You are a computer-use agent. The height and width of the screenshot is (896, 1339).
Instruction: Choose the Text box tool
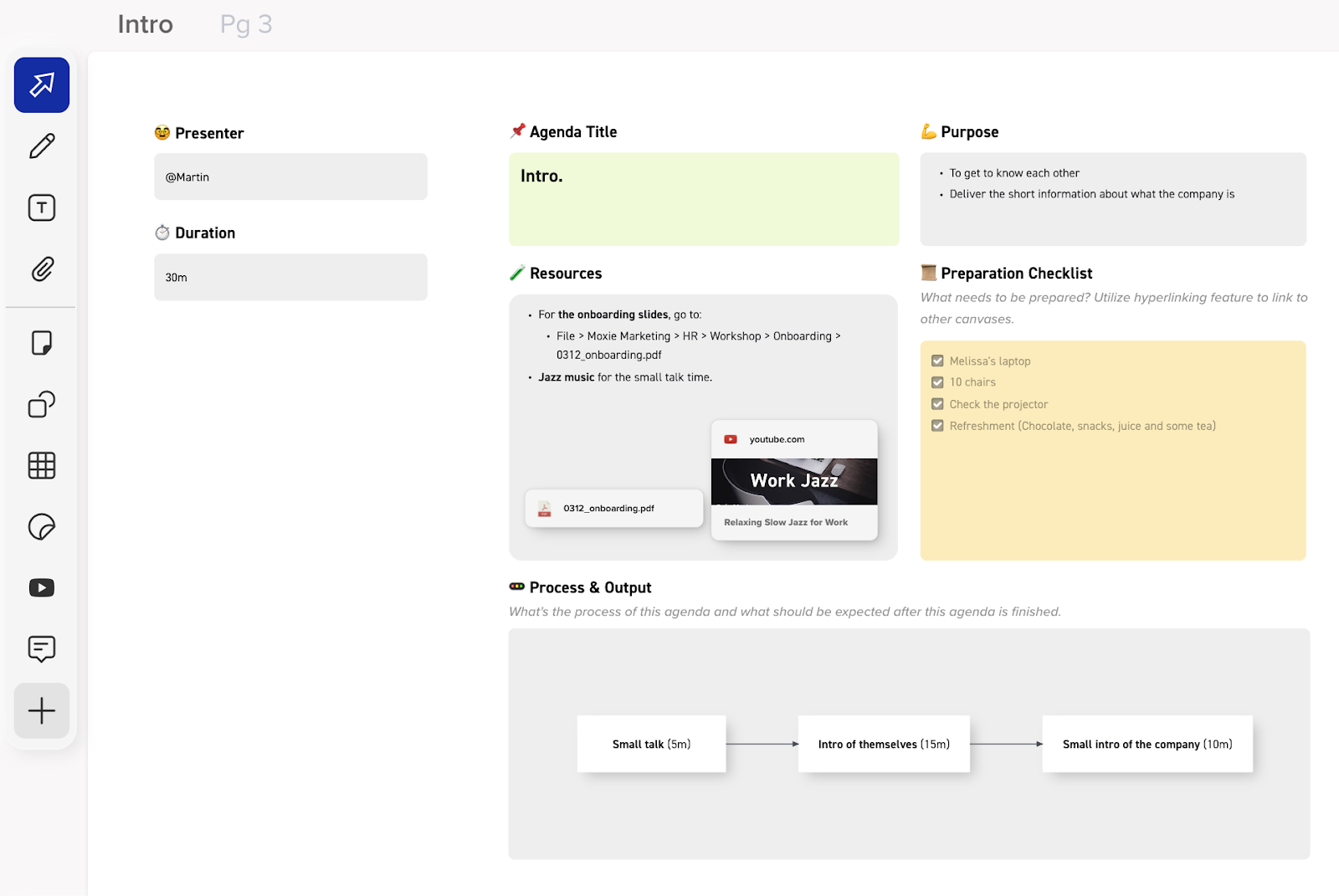[42, 207]
